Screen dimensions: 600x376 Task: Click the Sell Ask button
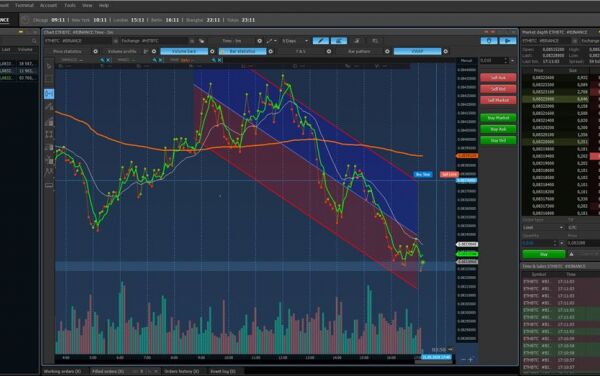tap(498, 78)
